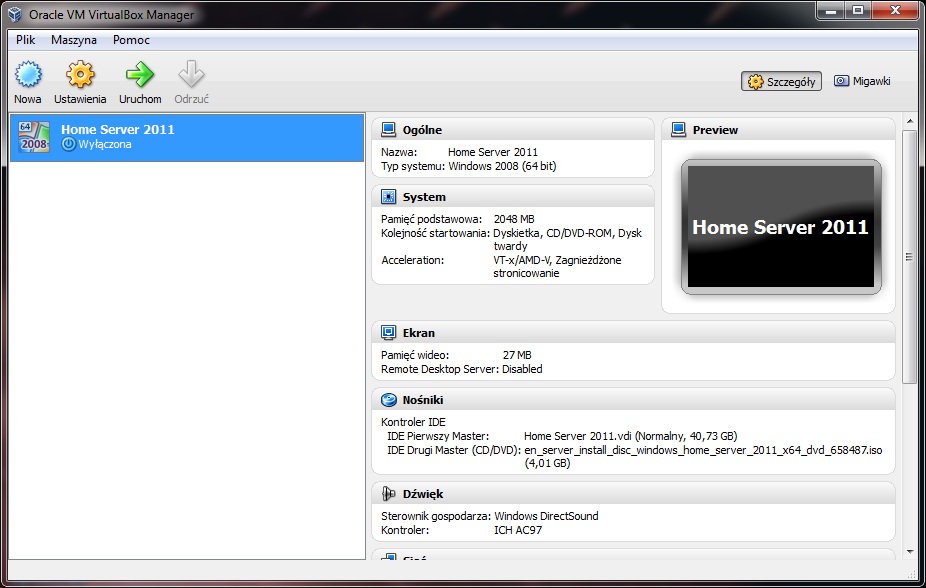
Task: Open the Maszyna menu
Action: click(74, 40)
